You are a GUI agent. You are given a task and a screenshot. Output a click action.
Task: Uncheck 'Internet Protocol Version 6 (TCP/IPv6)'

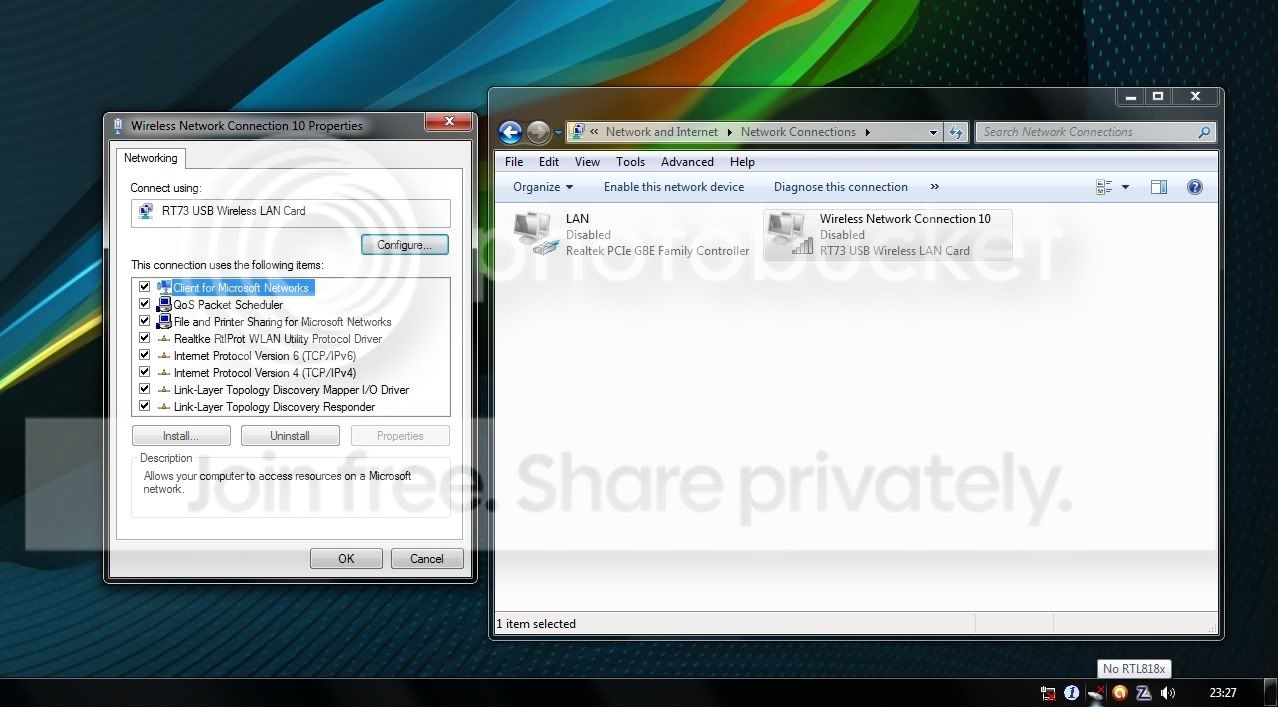145,355
